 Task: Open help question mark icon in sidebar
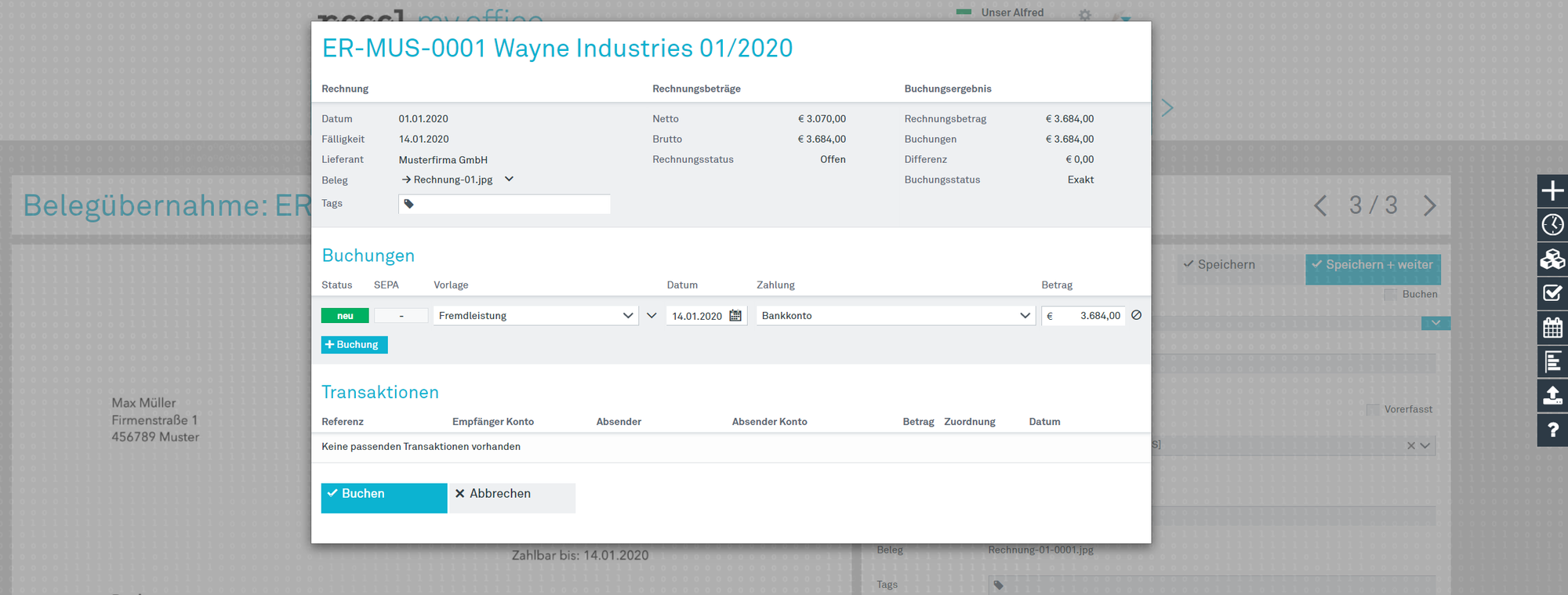[1552, 430]
